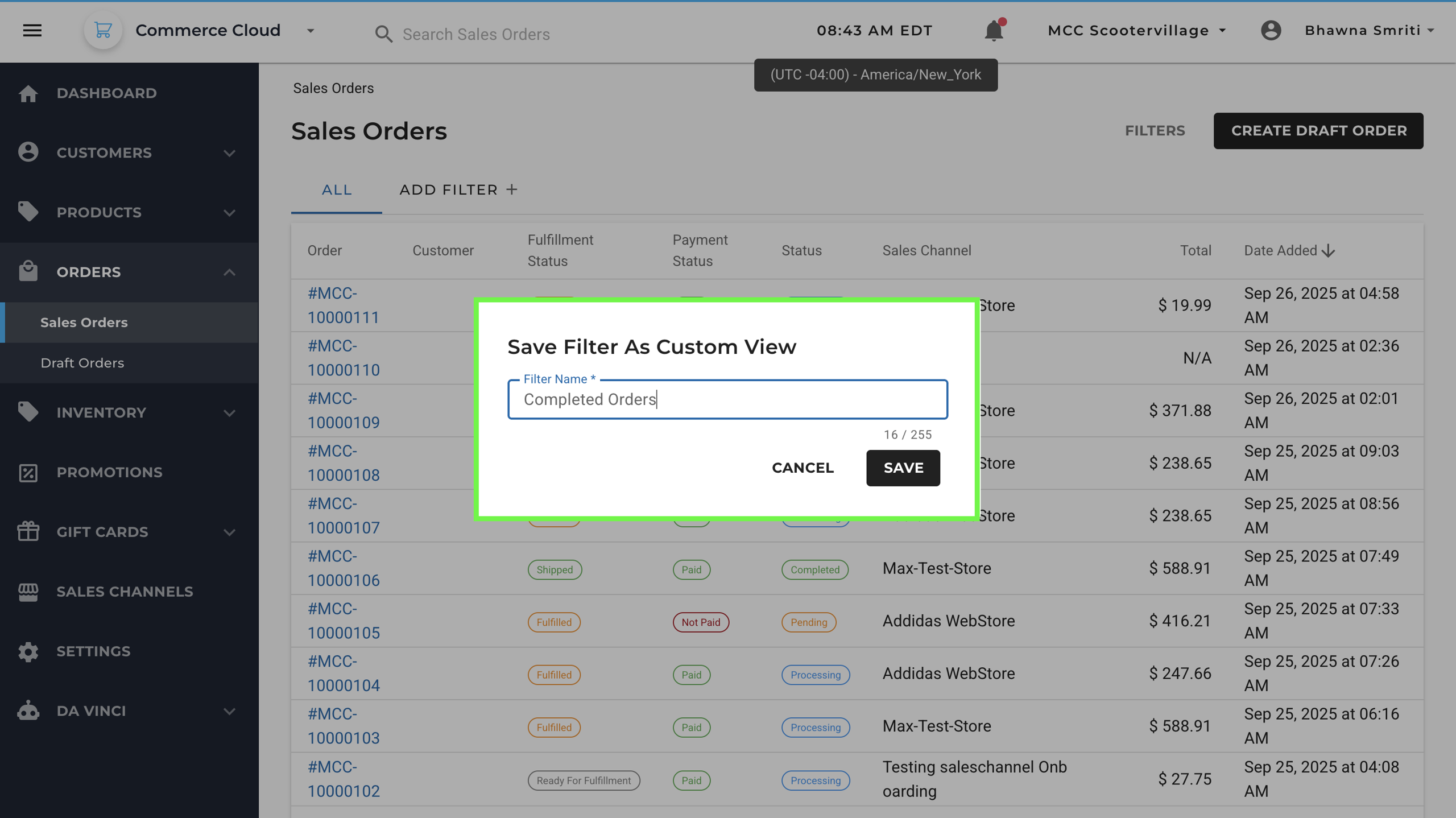This screenshot has width=1456, height=818.
Task: Click the Filter Name input field
Action: tap(727, 399)
